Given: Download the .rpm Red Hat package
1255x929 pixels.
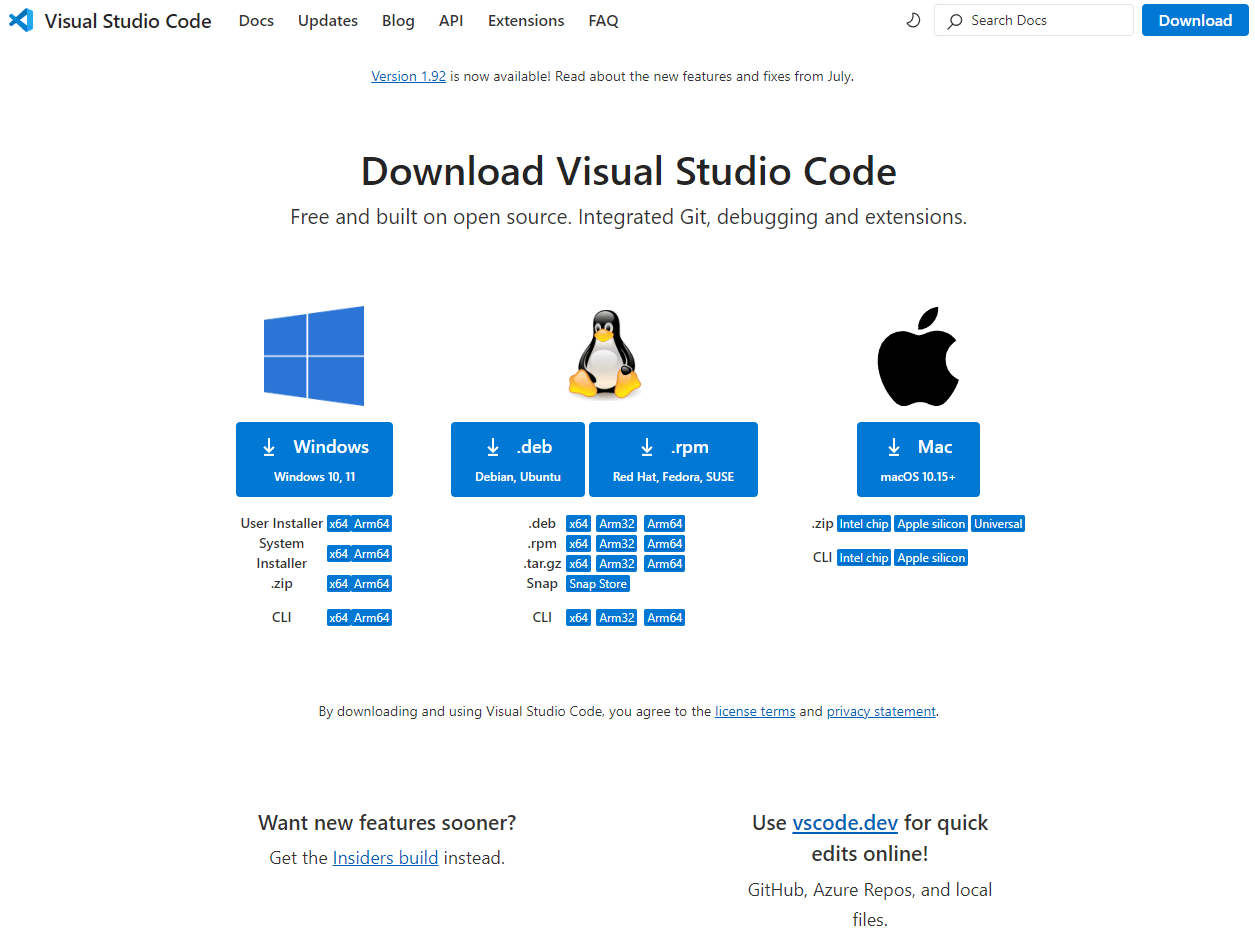Looking at the screenshot, I should [673, 459].
